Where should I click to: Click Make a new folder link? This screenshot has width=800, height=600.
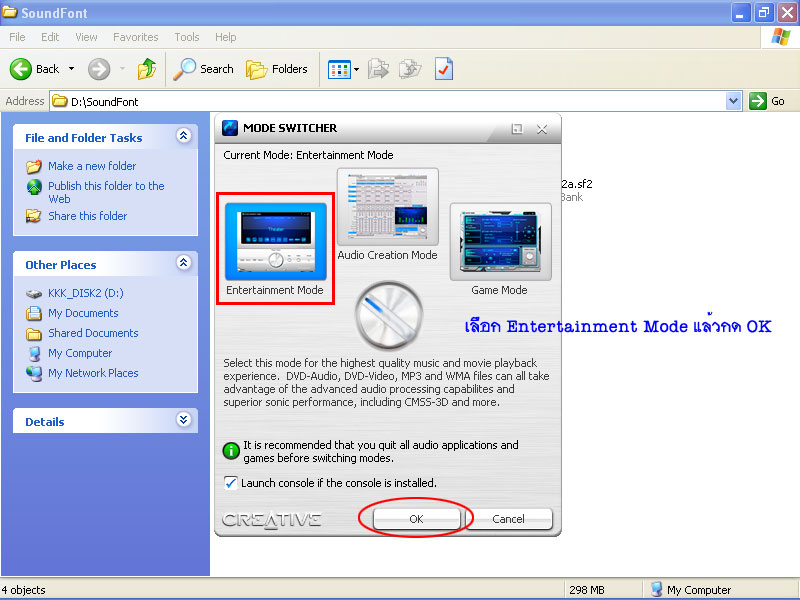point(92,166)
